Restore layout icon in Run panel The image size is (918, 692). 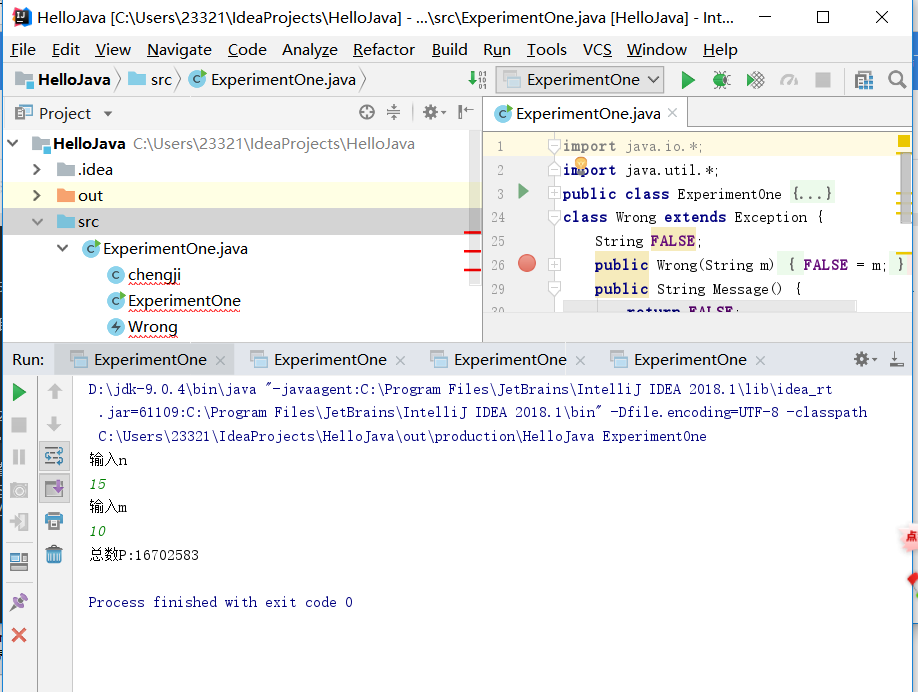coord(19,562)
